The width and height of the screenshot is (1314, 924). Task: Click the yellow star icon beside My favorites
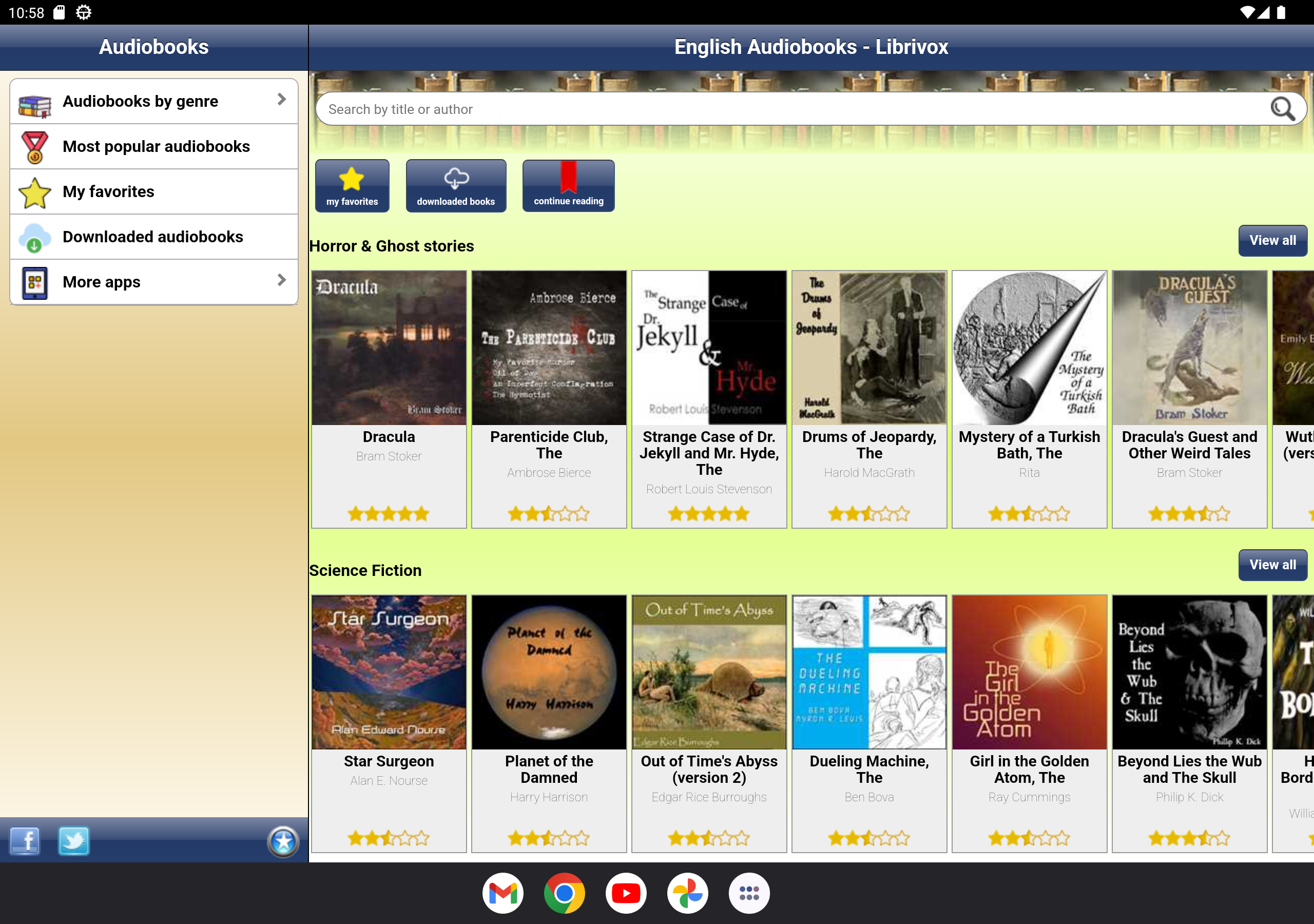pyautogui.click(x=35, y=192)
